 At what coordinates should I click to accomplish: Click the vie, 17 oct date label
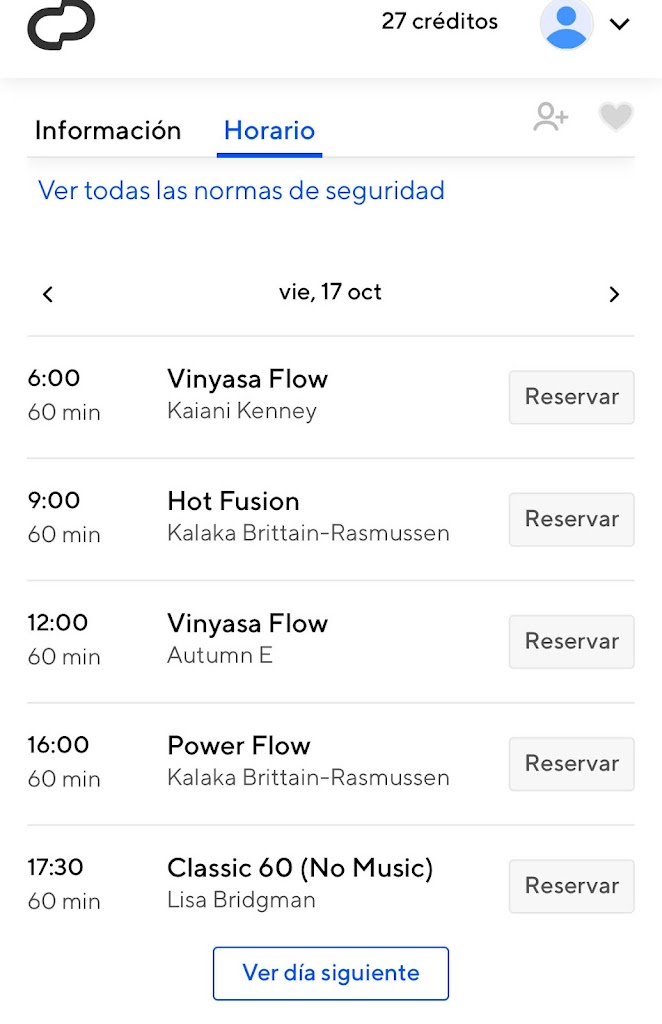(330, 292)
